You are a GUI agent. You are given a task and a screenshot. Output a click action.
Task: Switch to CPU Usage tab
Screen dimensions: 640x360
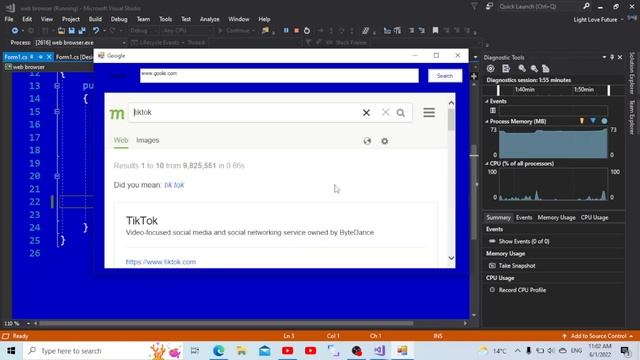pyautogui.click(x=594, y=218)
